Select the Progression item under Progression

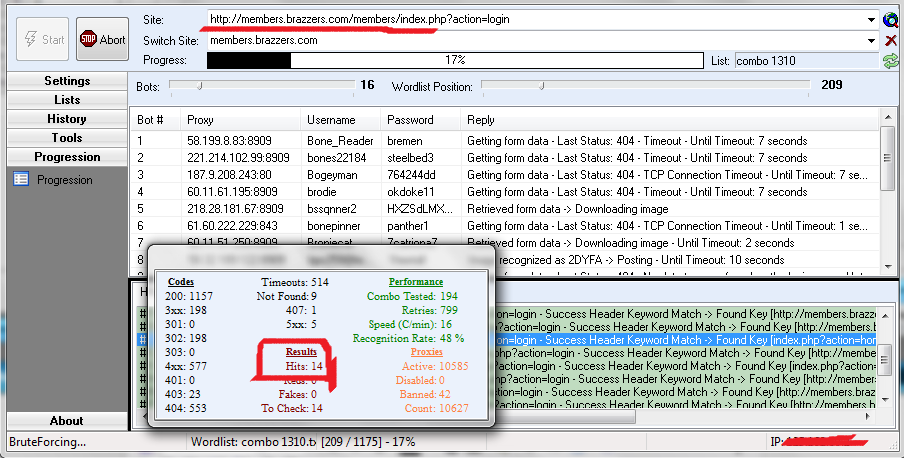65,180
